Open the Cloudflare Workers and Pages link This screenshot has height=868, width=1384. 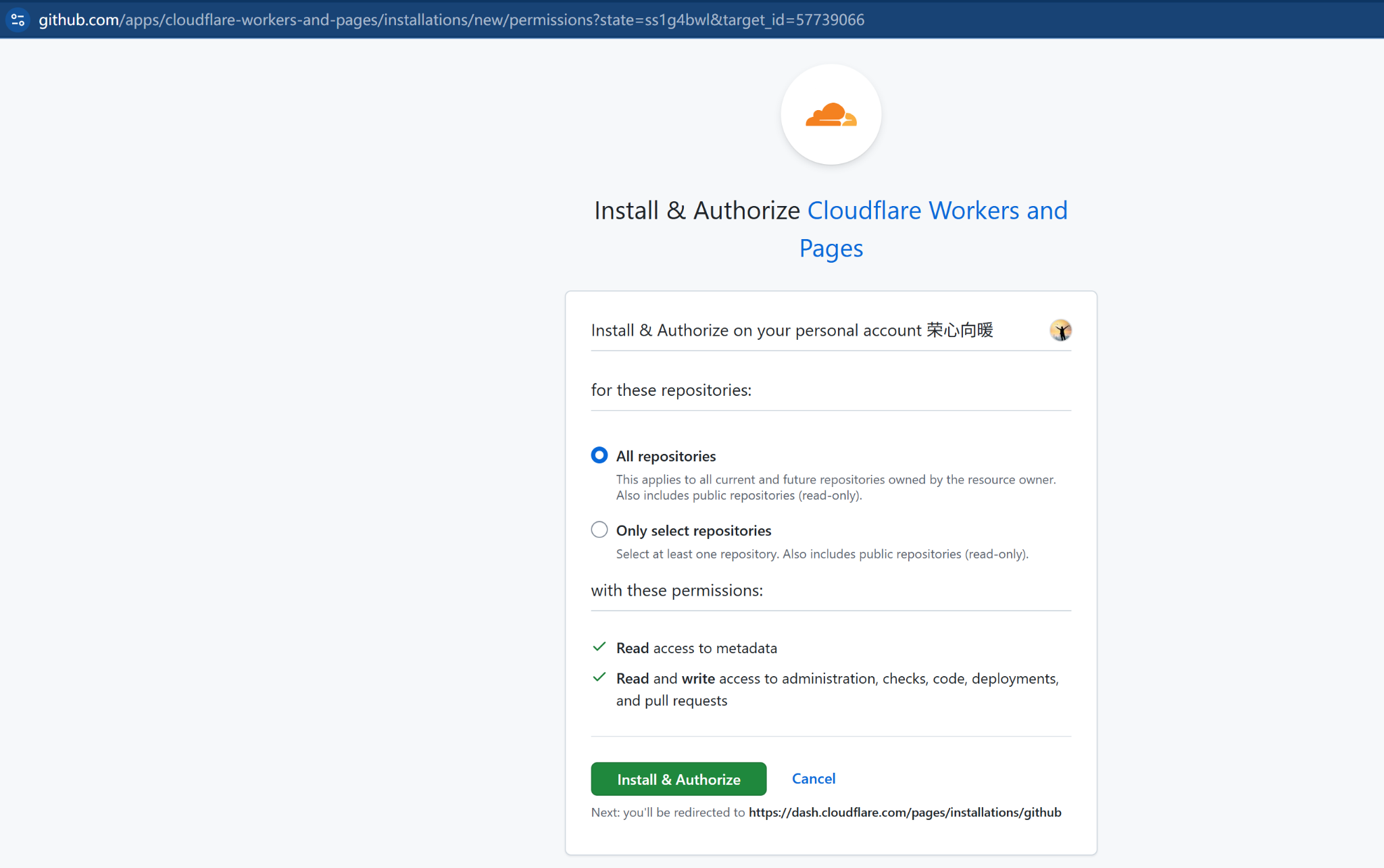(933, 229)
